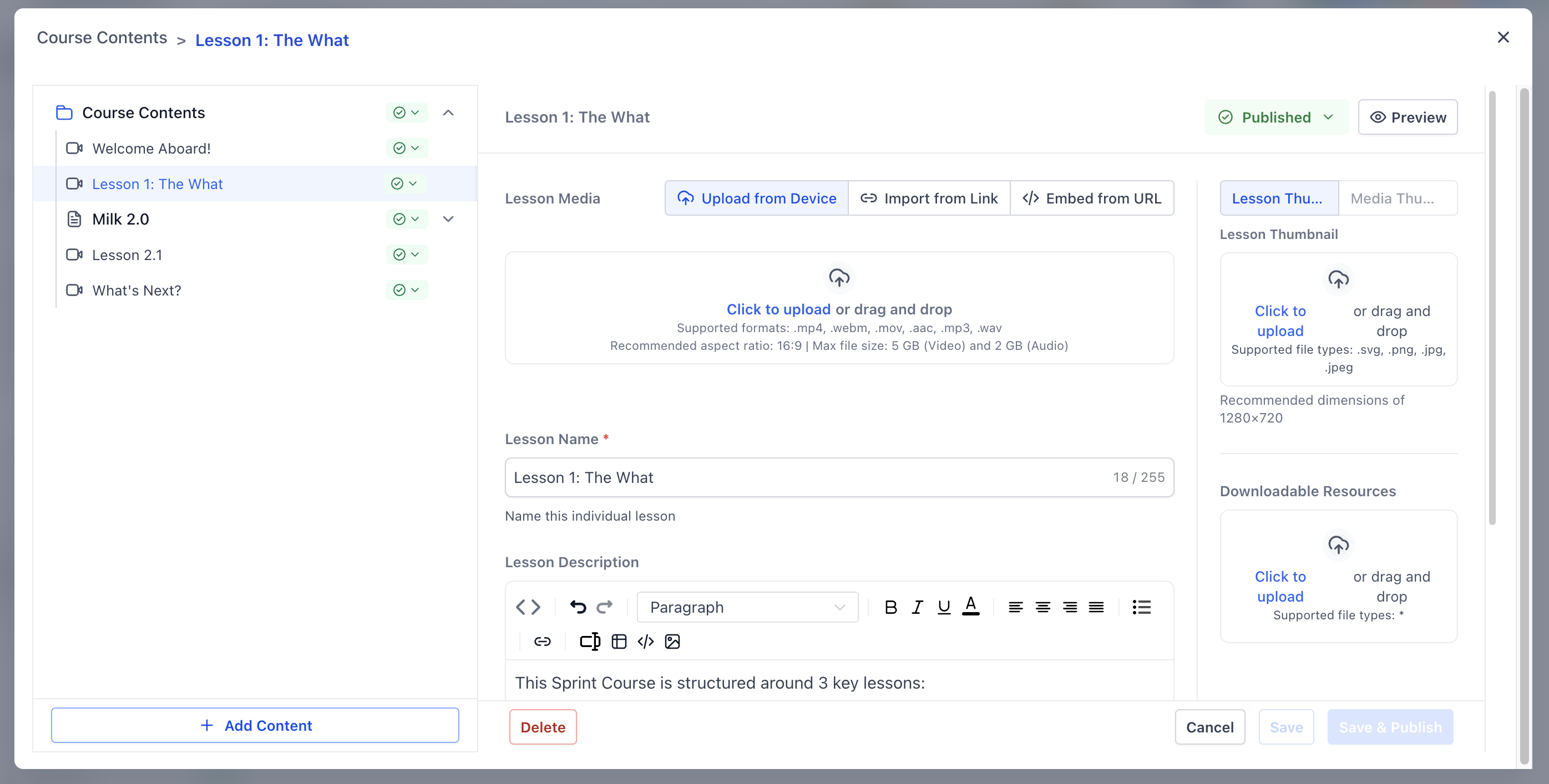
Task: Apply italic formatting in the description editor
Action: click(917, 607)
